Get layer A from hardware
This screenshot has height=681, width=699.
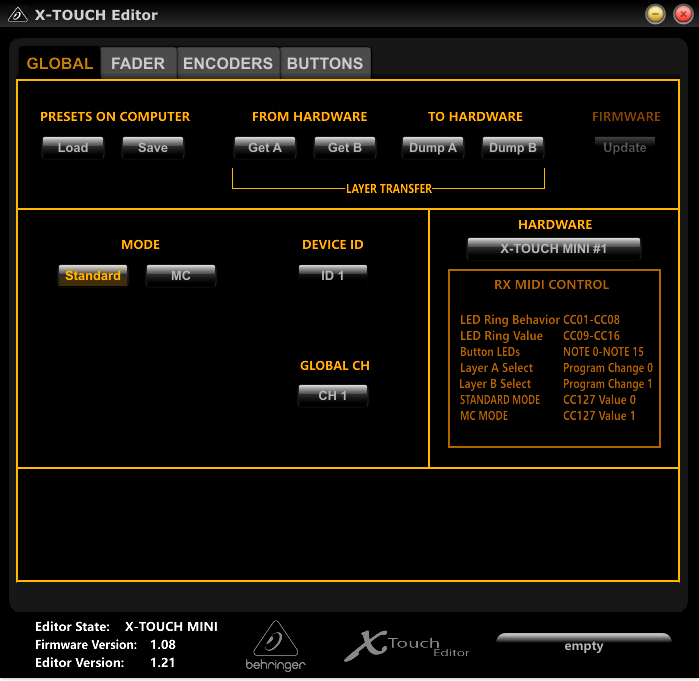265,148
